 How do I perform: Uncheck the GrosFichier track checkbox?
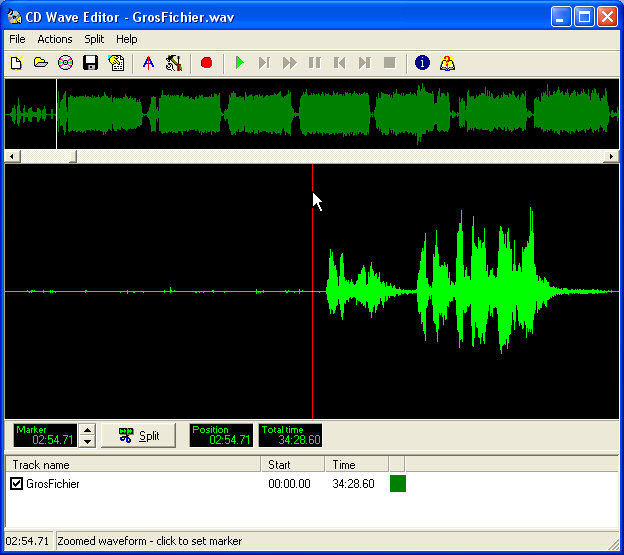16,484
